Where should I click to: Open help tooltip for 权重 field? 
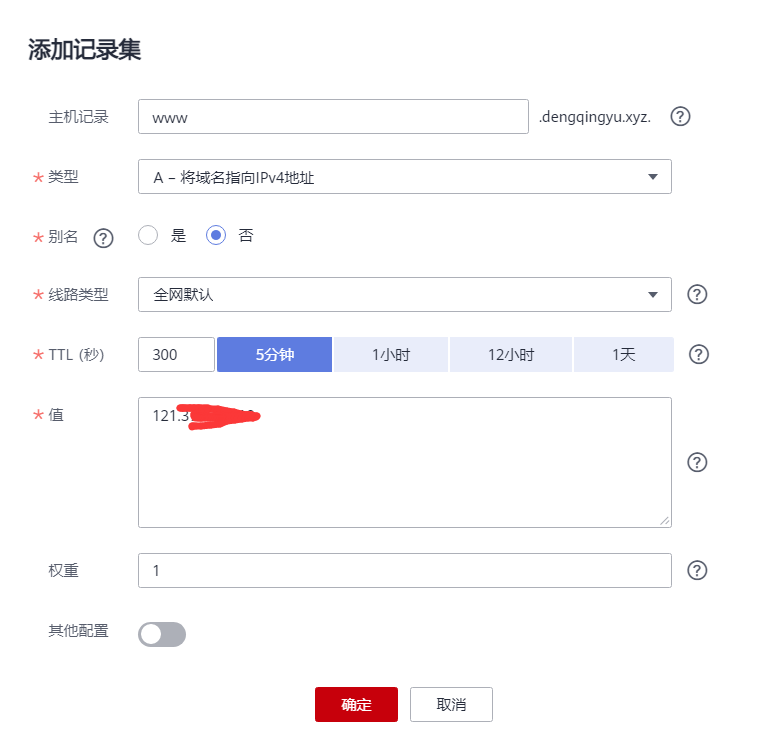[698, 570]
